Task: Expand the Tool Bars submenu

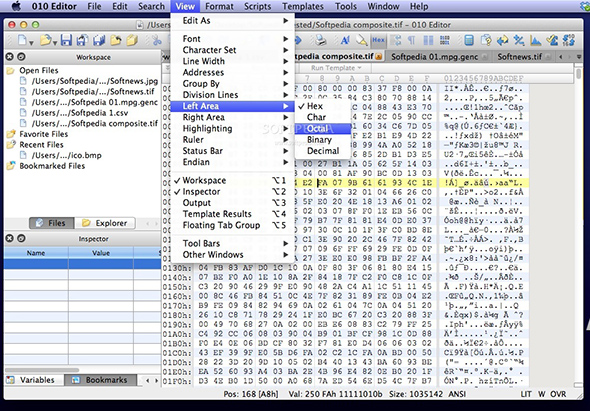Action: pos(232,244)
